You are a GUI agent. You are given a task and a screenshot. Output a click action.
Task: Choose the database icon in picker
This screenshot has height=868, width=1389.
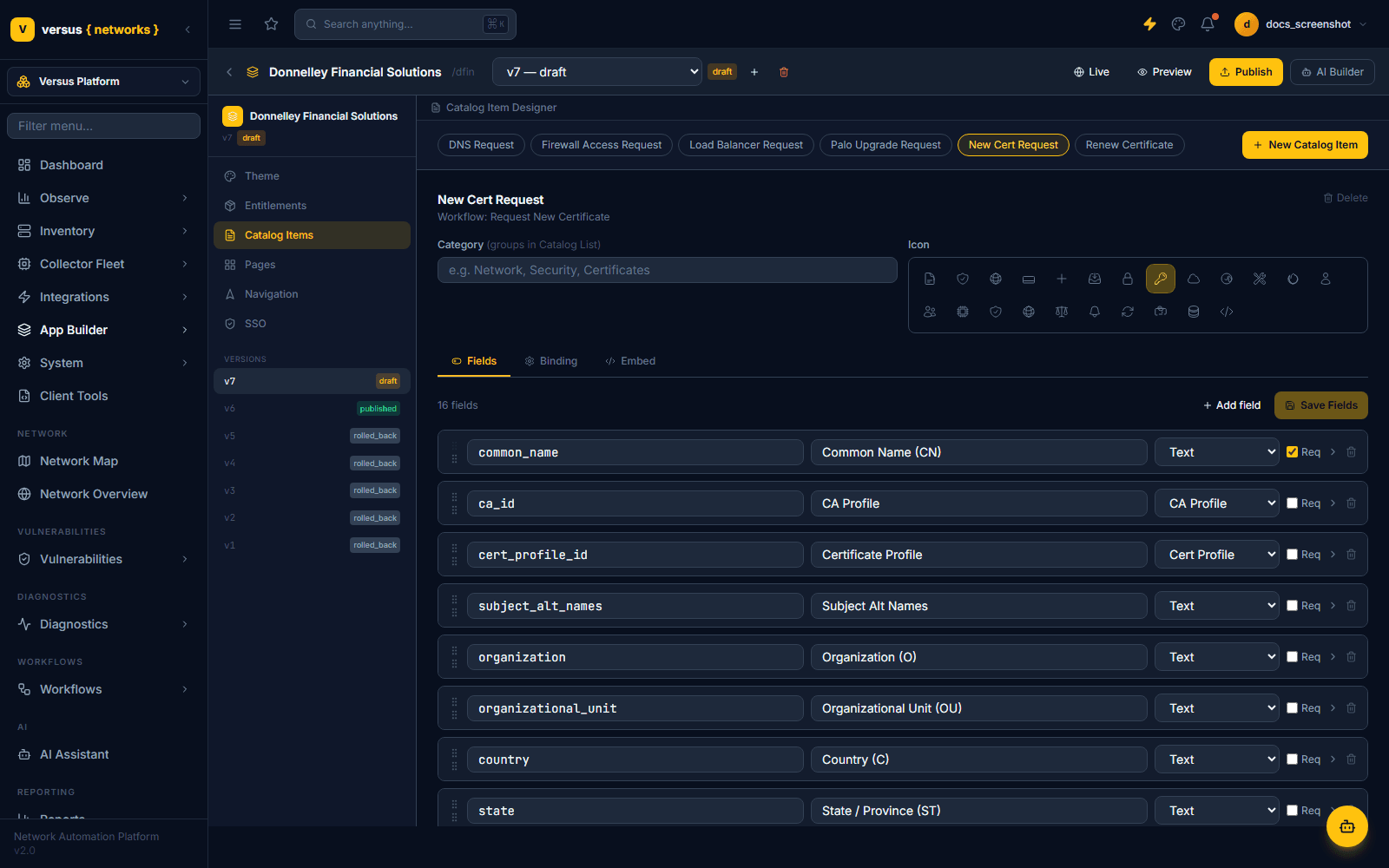[1194, 312]
